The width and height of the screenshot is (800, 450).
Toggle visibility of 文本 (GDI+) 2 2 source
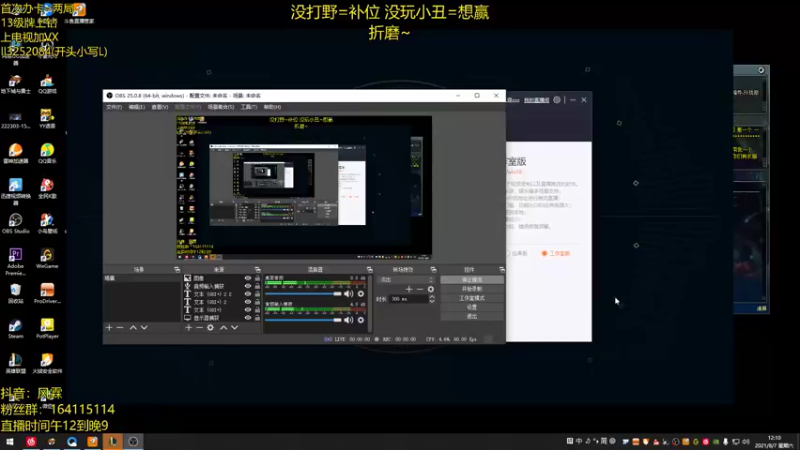[248, 294]
